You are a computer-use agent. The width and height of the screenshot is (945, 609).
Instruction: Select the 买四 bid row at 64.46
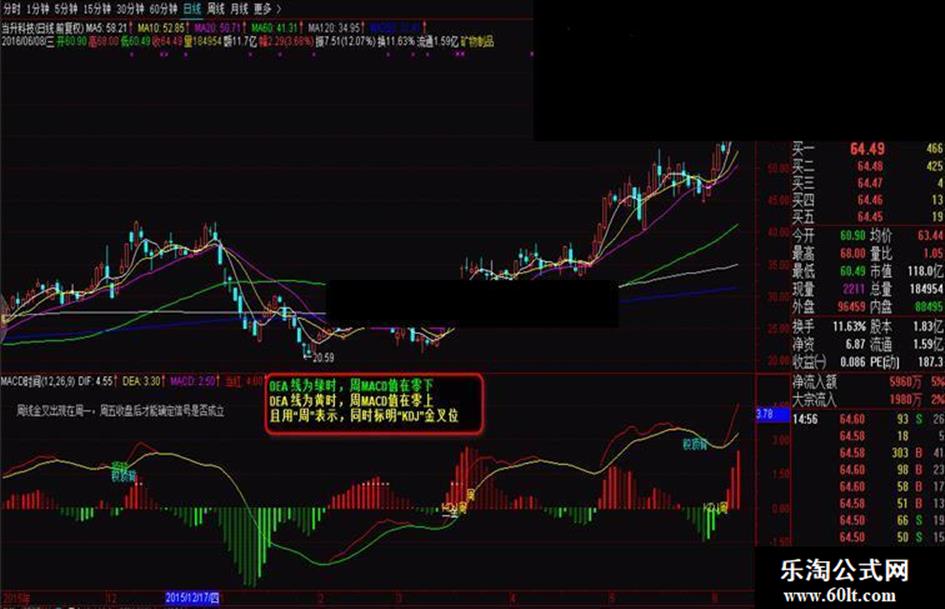(868, 200)
